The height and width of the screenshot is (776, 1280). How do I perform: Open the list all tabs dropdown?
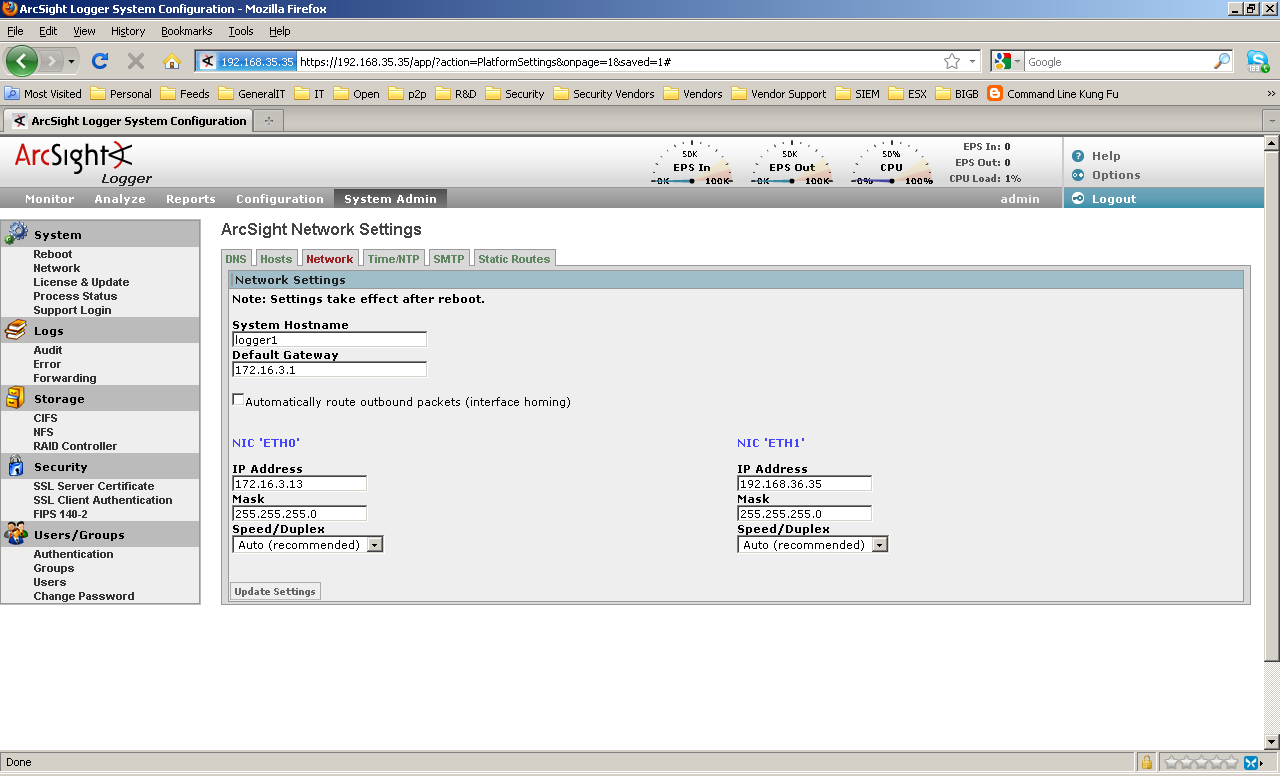click(1271, 120)
